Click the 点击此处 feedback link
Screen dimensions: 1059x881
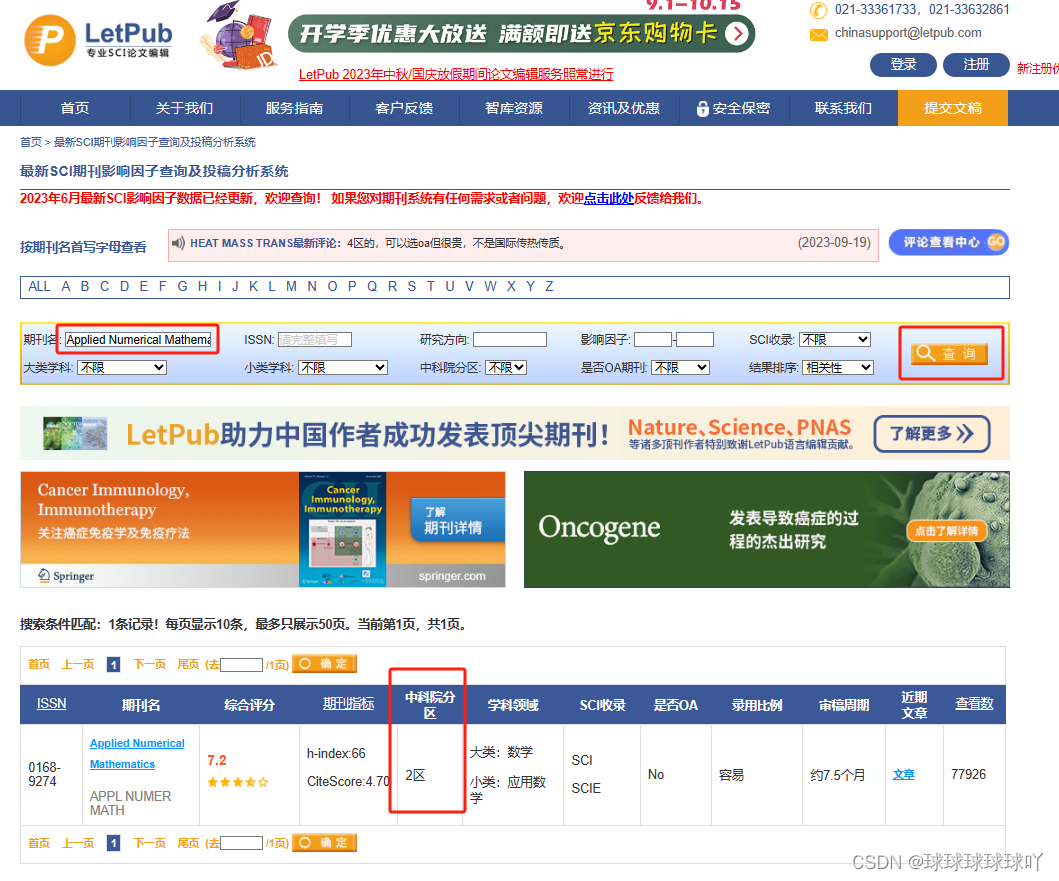click(609, 198)
